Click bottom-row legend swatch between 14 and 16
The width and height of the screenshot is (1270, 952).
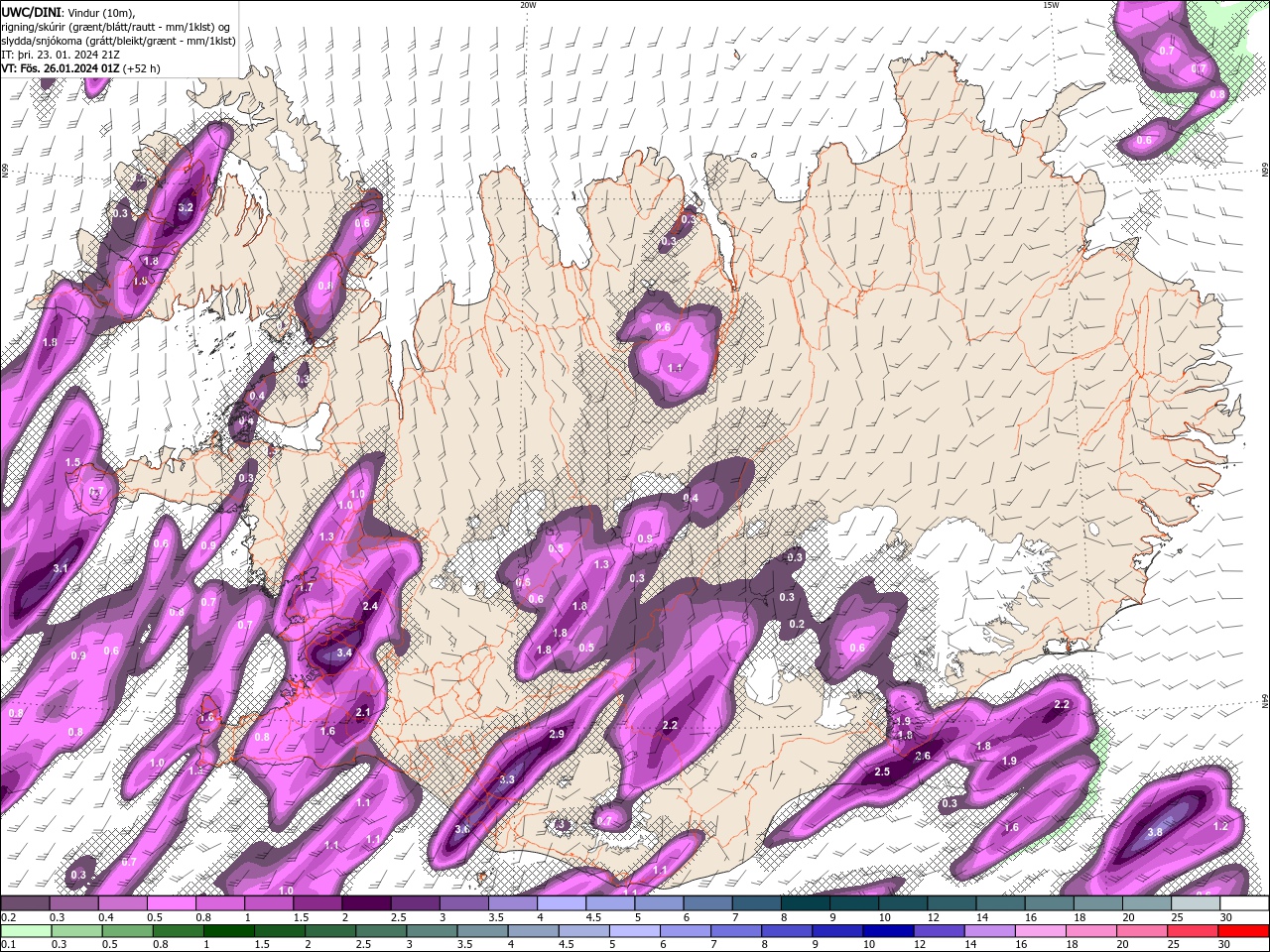pyautogui.click(x=990, y=931)
